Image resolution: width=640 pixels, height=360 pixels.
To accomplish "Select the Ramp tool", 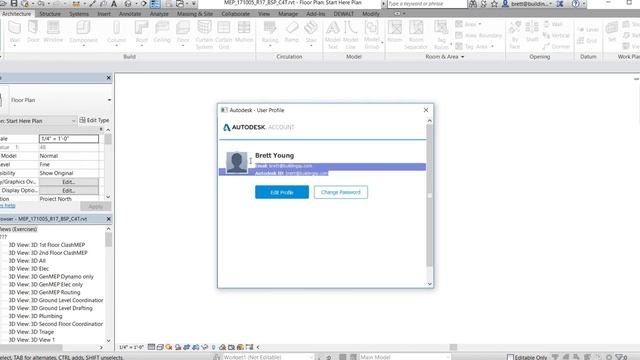I will 291,32.
